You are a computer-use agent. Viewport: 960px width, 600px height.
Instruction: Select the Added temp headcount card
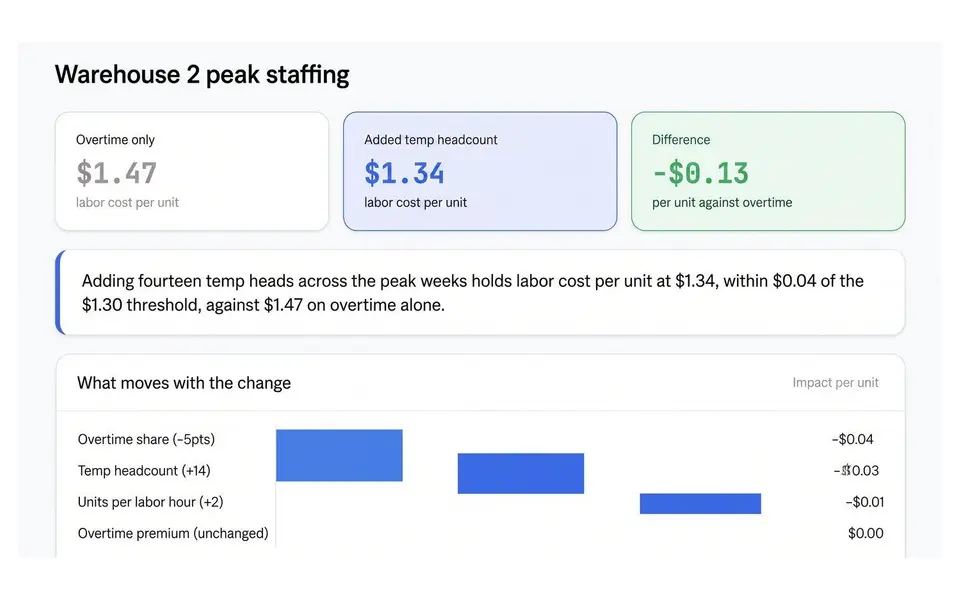480,171
